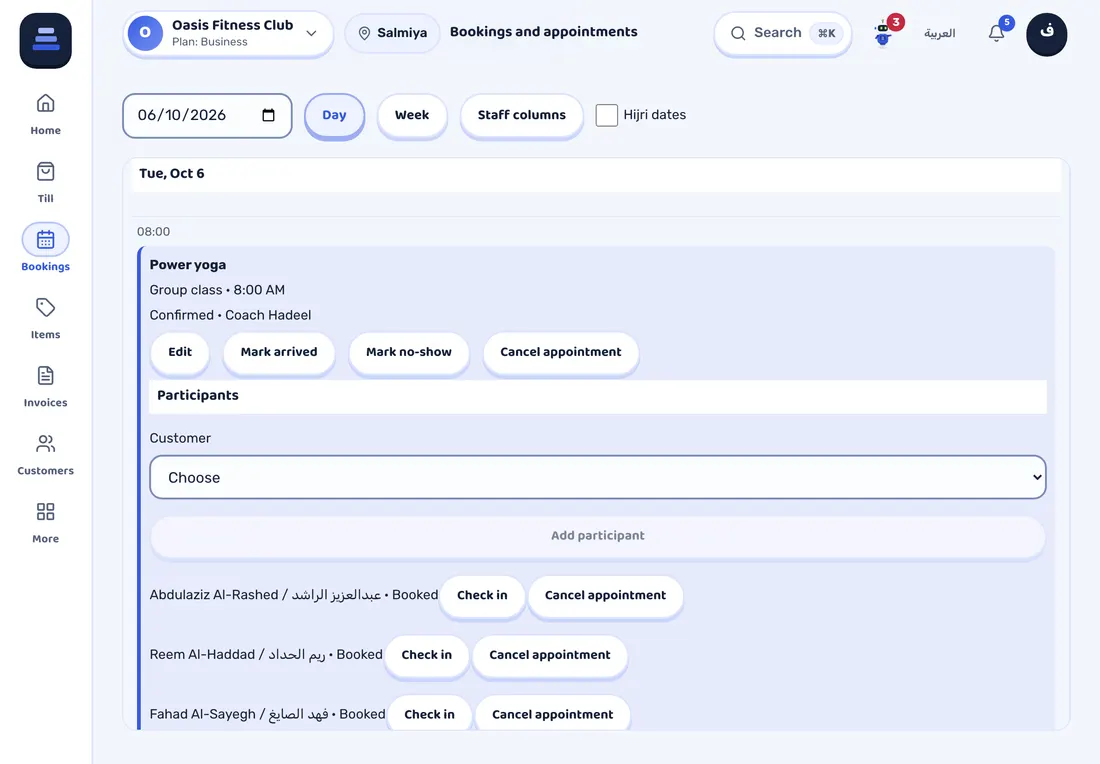Open the Items tag icon
Screen dimensions: 1100x764
pyautogui.click(x=46, y=308)
